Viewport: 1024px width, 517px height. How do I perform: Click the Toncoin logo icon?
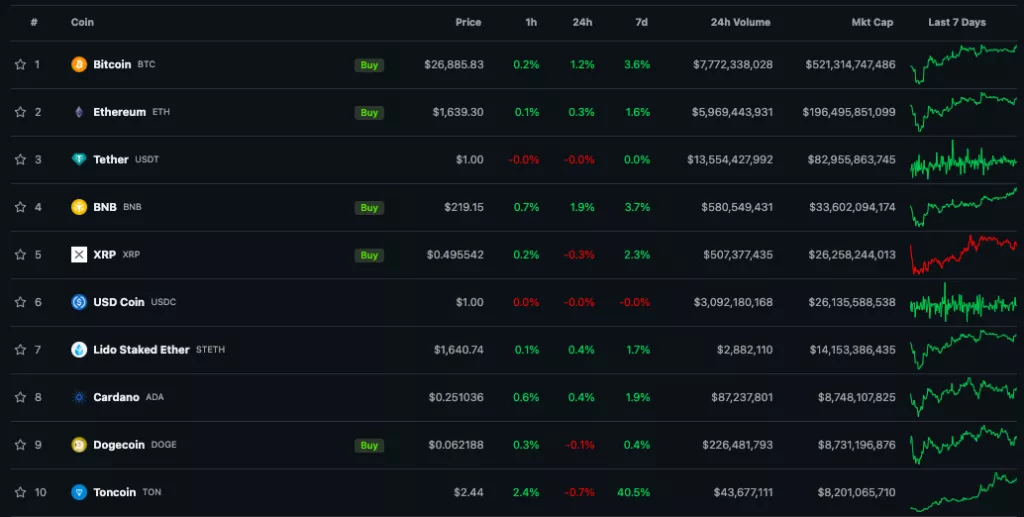79,492
